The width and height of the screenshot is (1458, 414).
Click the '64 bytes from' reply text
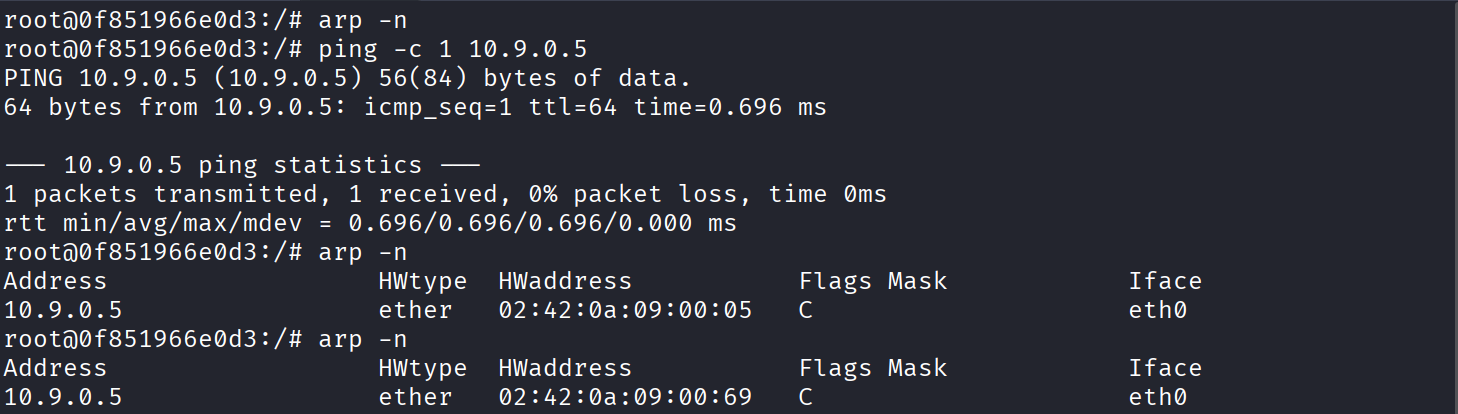click(x=100, y=107)
